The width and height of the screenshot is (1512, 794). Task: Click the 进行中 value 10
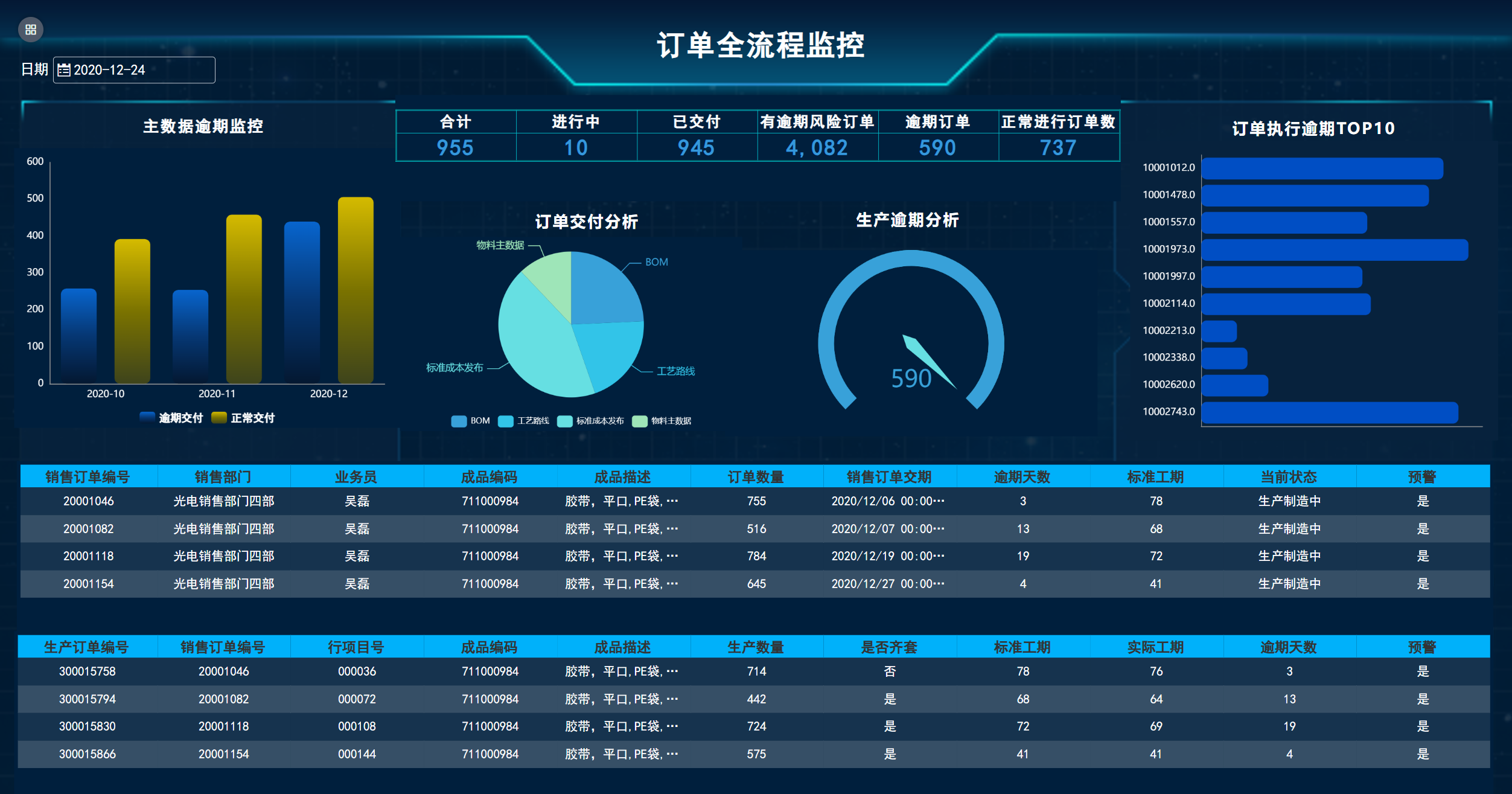pyautogui.click(x=576, y=148)
